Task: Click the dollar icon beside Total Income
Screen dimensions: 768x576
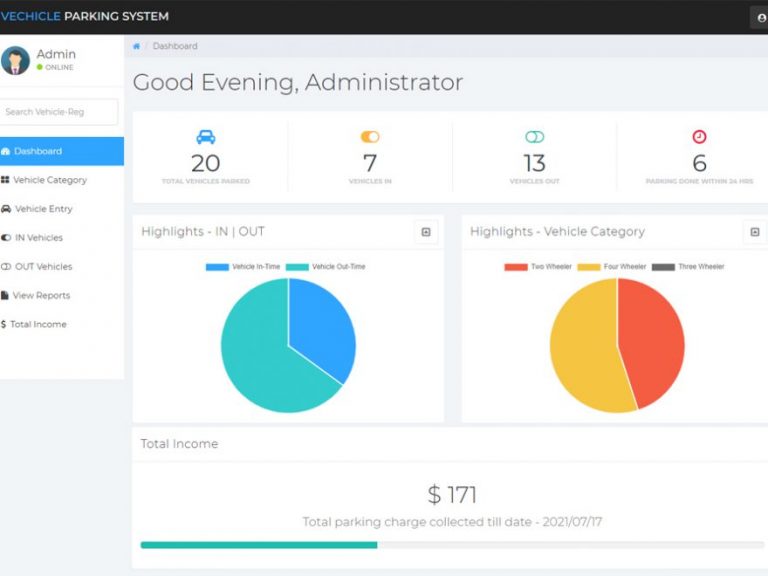Action: click(4, 324)
